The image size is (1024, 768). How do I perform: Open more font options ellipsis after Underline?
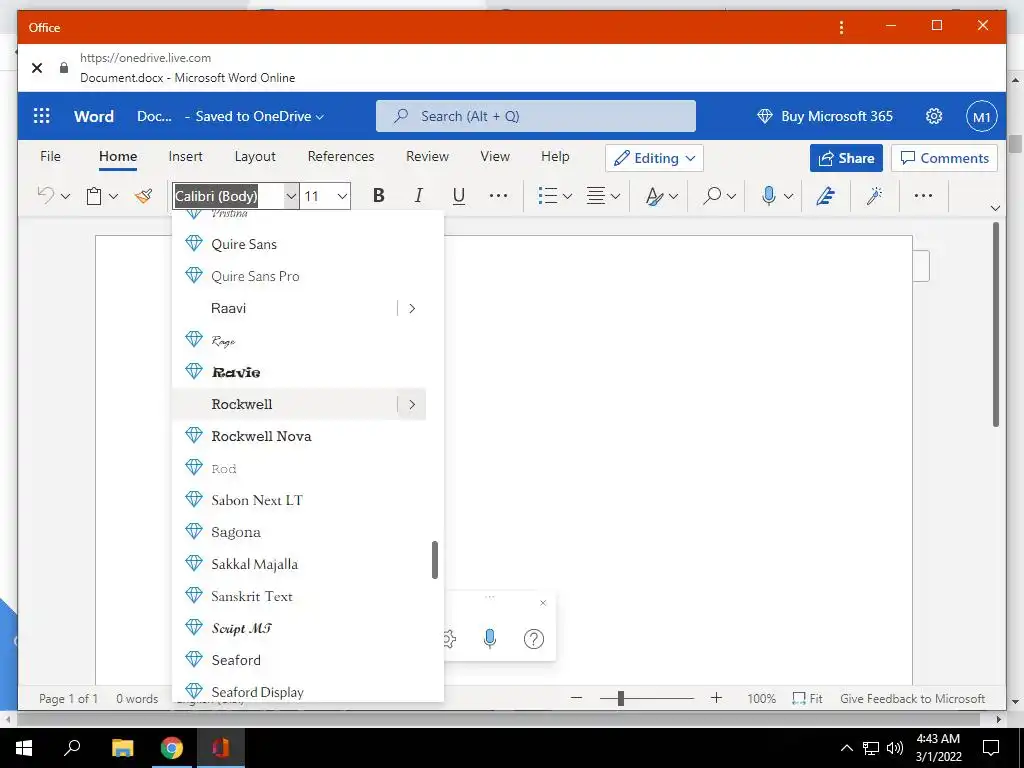click(498, 195)
